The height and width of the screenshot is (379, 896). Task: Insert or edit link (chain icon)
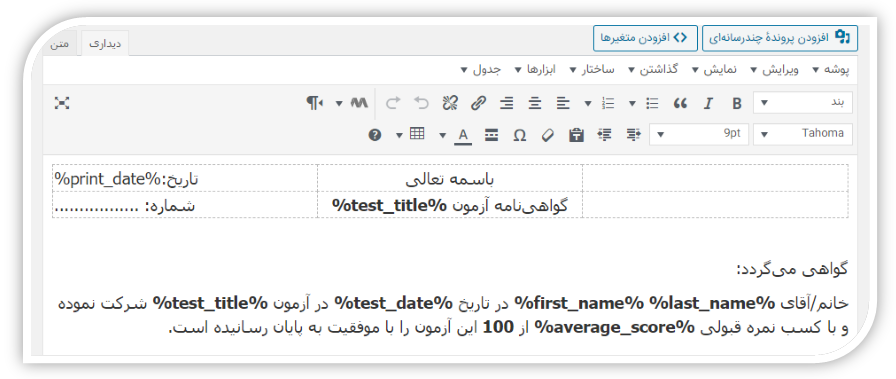(x=478, y=103)
